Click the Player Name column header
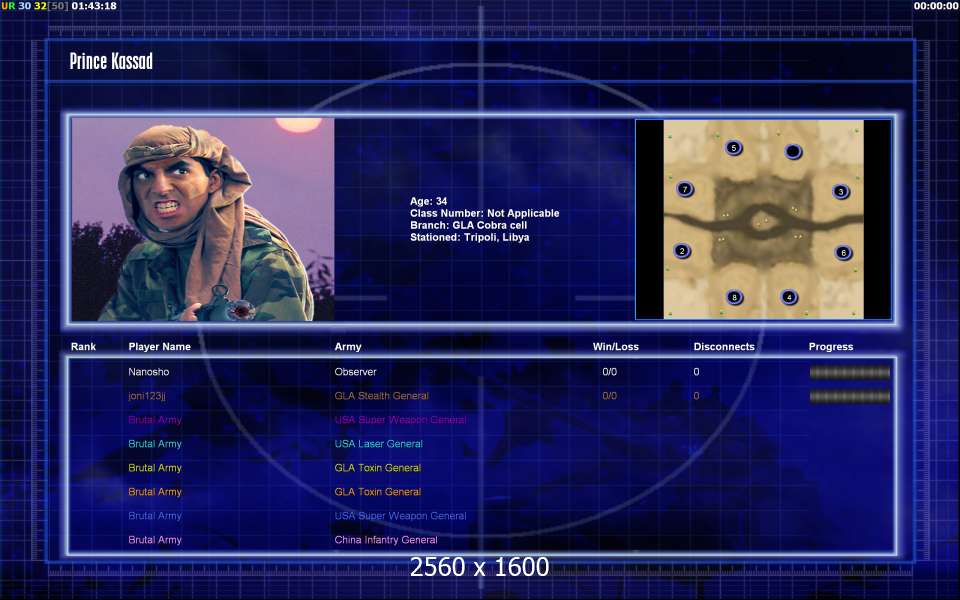This screenshot has width=960, height=600. tap(159, 347)
